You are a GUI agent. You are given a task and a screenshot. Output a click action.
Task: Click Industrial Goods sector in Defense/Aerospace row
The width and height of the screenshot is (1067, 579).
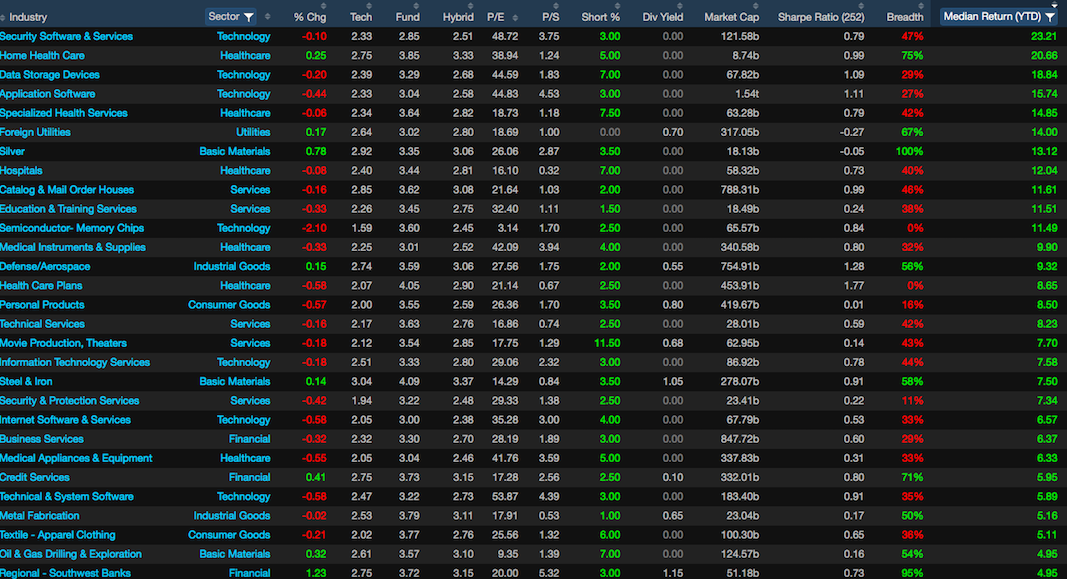click(x=232, y=267)
